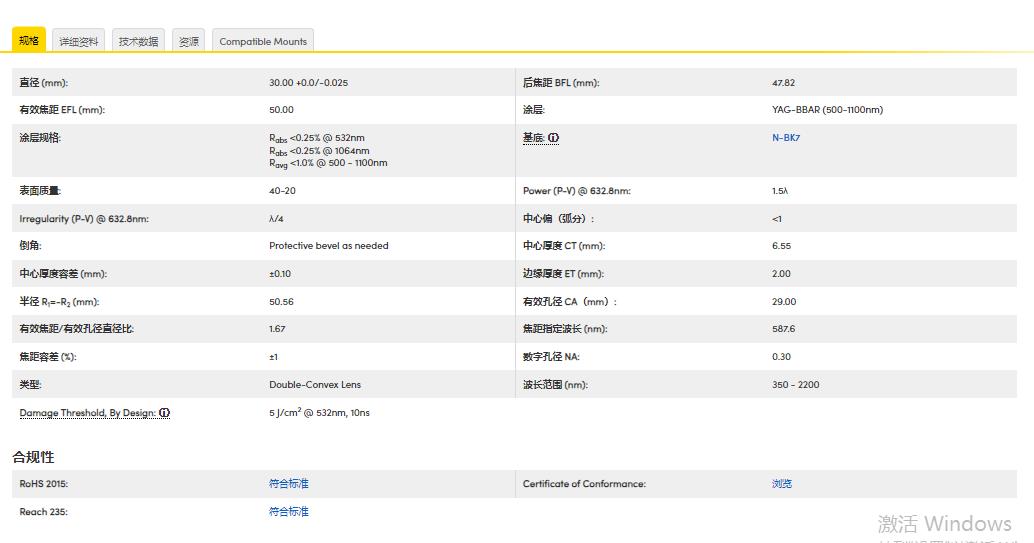This screenshot has height=543, width=1034.
Task: Click the 30.00 +0.0/-0.025 diameter value
Action: point(309,83)
